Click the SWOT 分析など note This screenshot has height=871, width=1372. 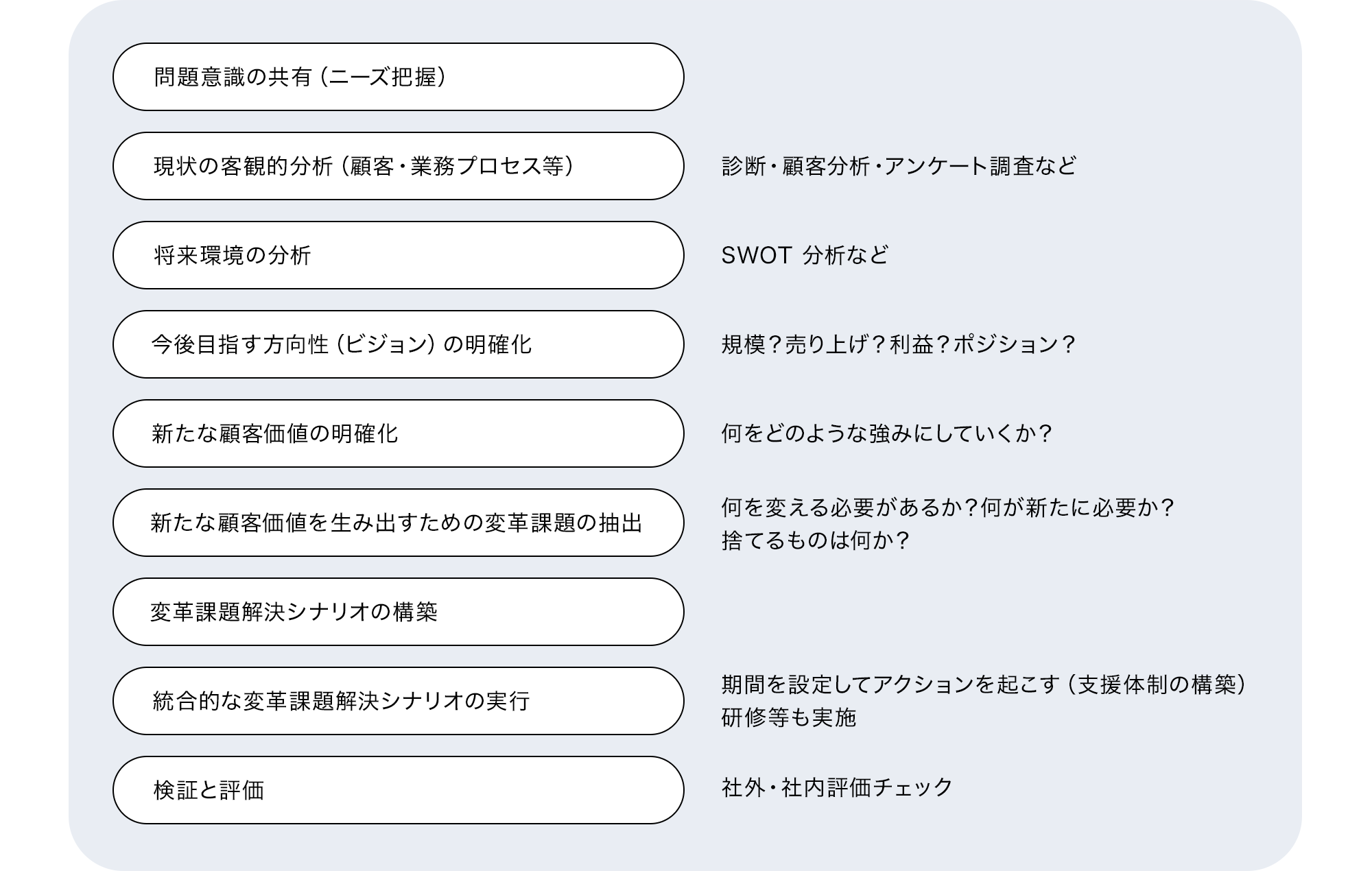click(805, 255)
